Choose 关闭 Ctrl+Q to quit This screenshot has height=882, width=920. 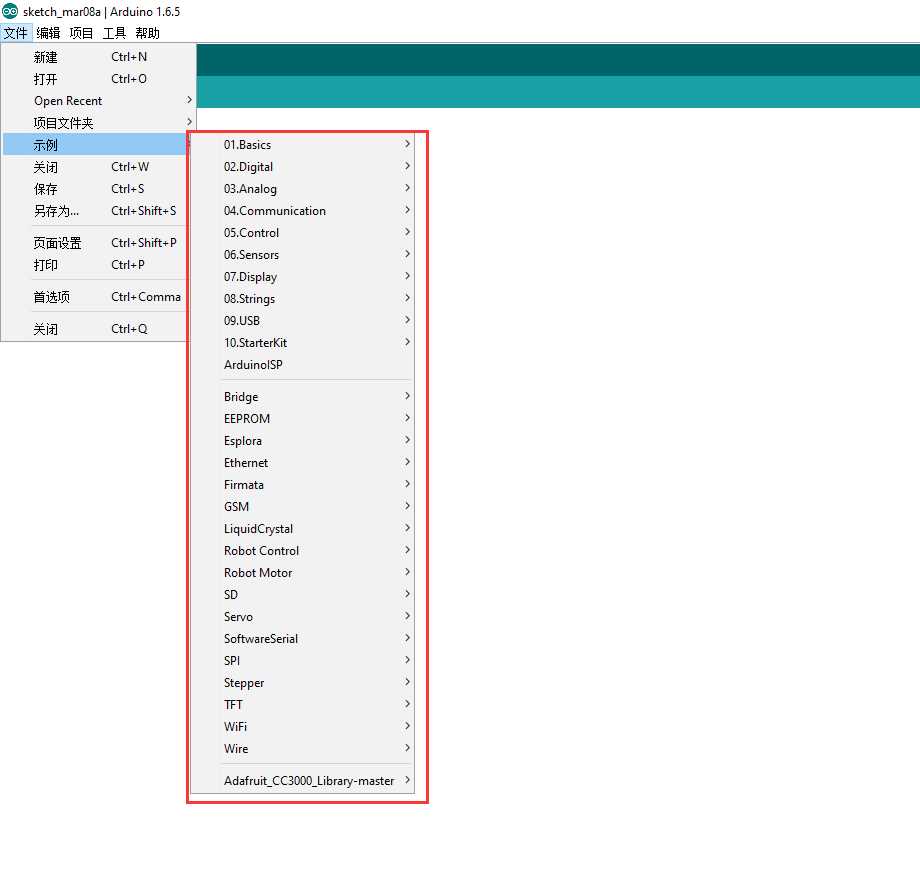tap(96, 329)
